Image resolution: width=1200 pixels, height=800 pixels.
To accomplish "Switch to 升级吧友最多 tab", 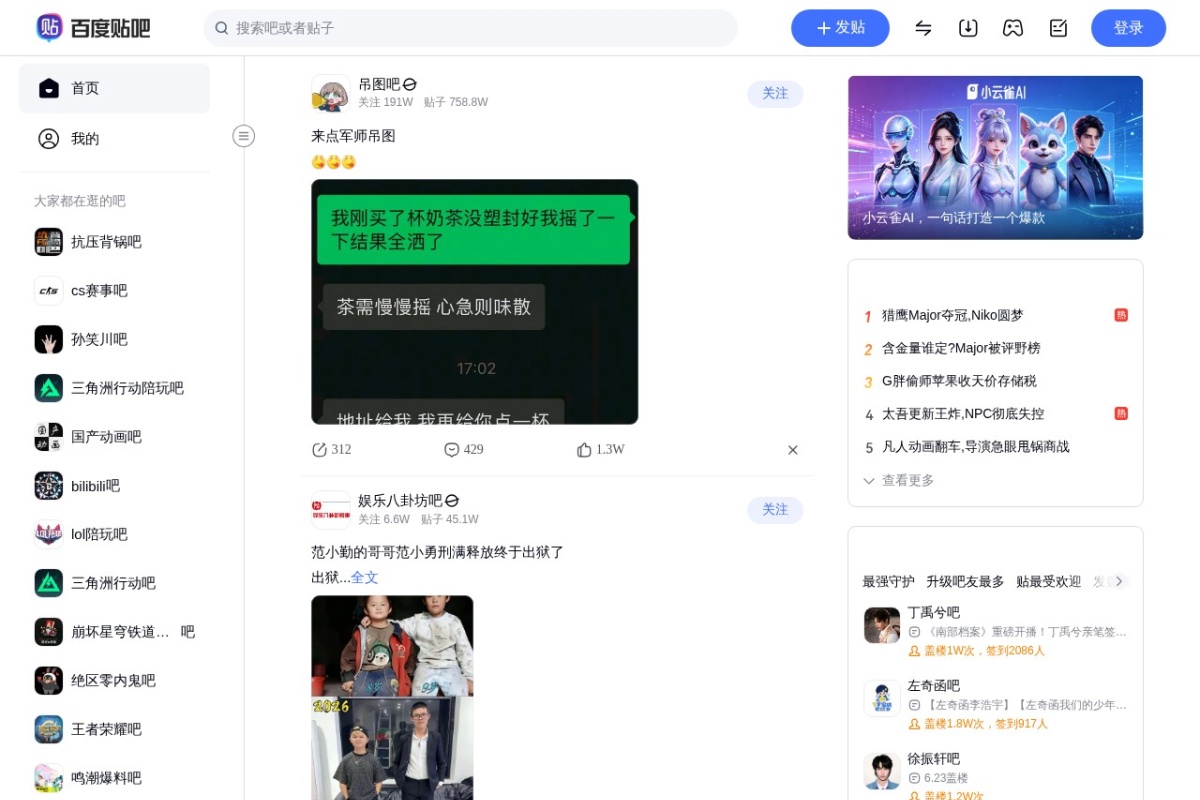I will click(965, 582).
